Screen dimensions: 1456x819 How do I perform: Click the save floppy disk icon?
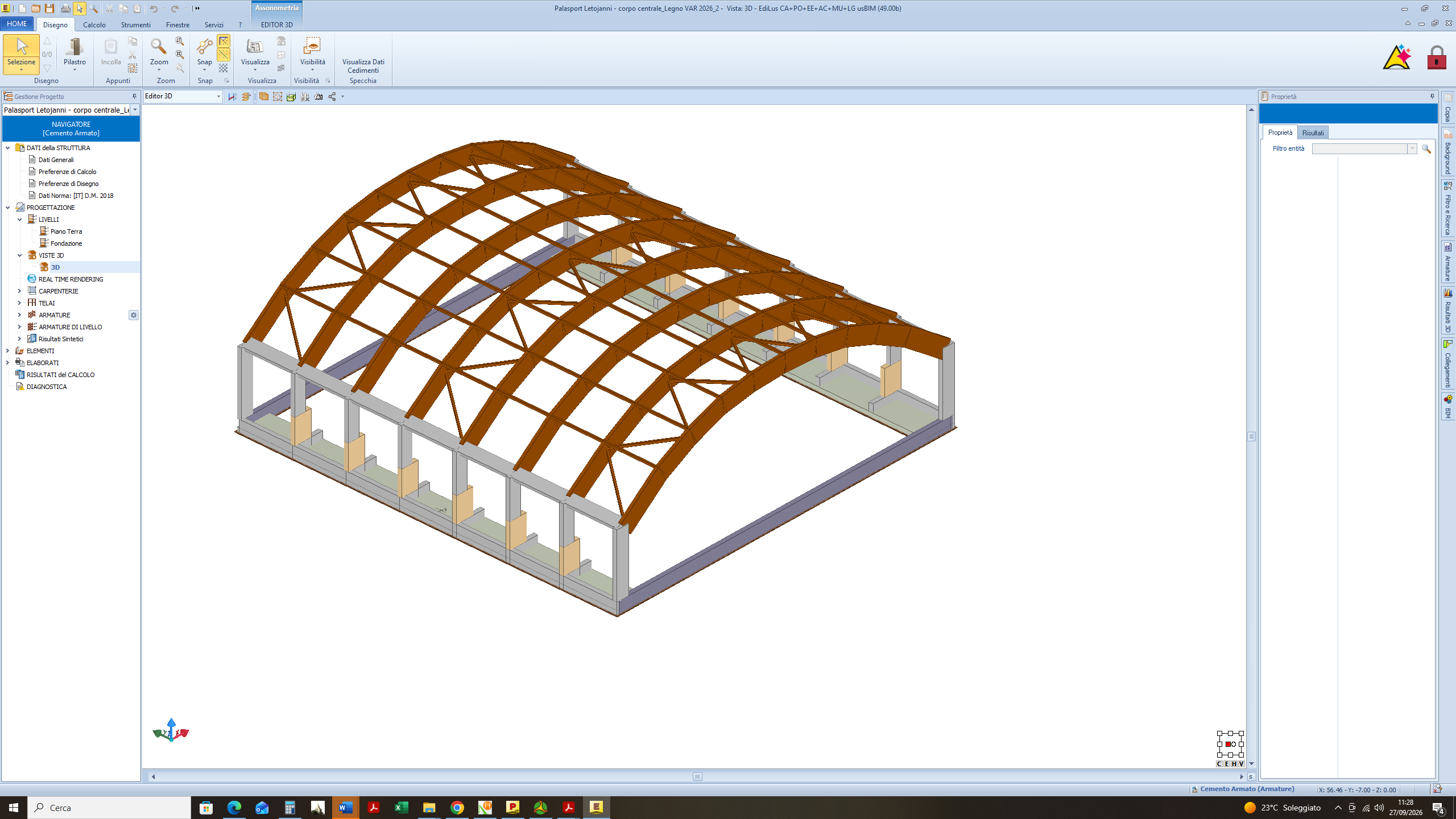pyautogui.click(x=50, y=9)
